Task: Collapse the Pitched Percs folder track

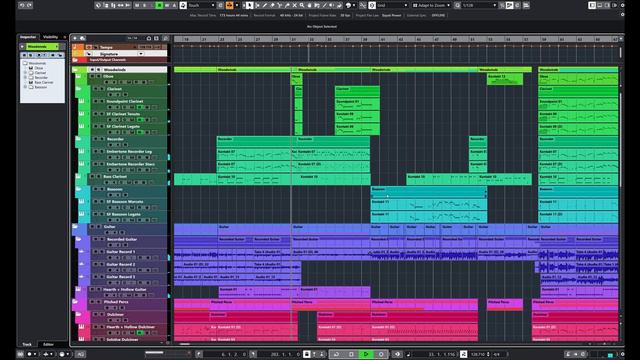Action: tap(75, 302)
